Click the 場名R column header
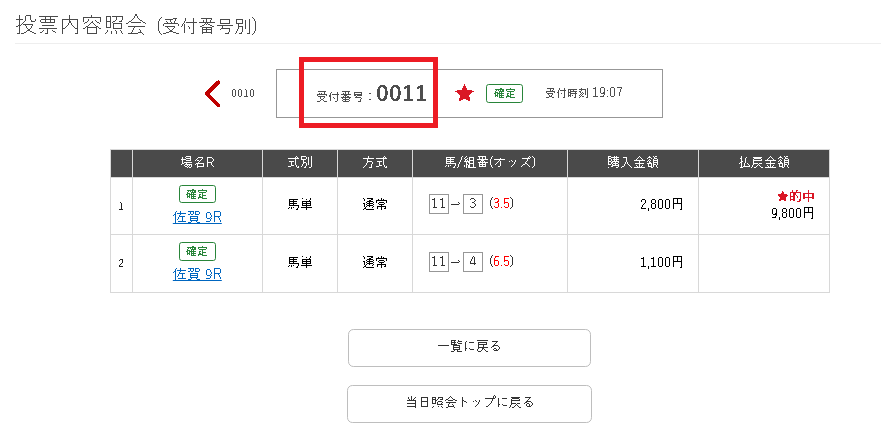 [x=197, y=163]
